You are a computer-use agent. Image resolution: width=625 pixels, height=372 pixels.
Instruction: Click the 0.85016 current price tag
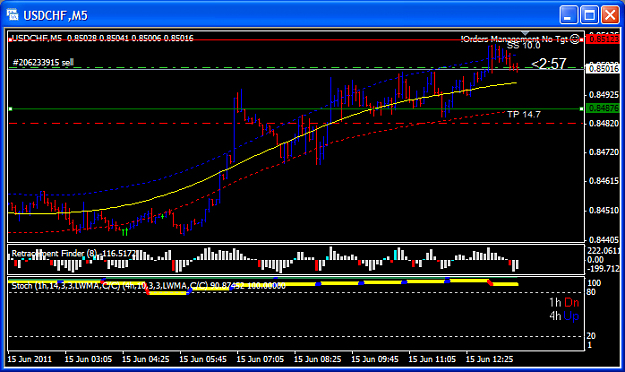(603, 69)
